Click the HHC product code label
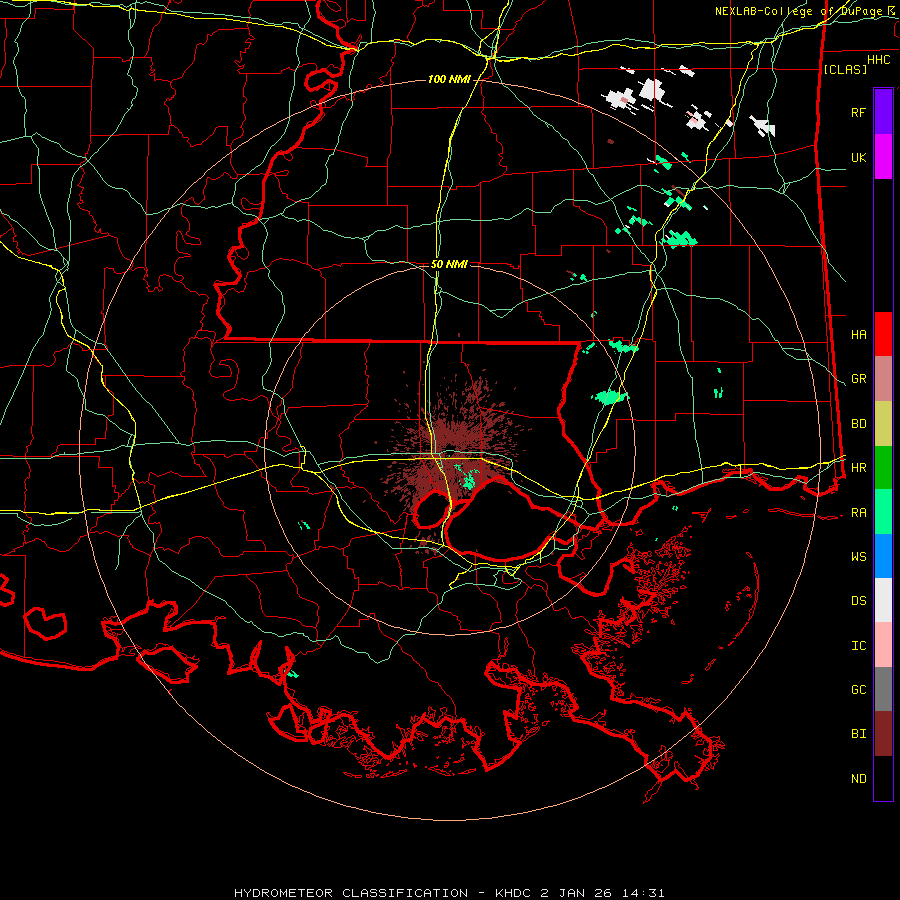Viewport: 900px width, 900px height. tap(878, 59)
